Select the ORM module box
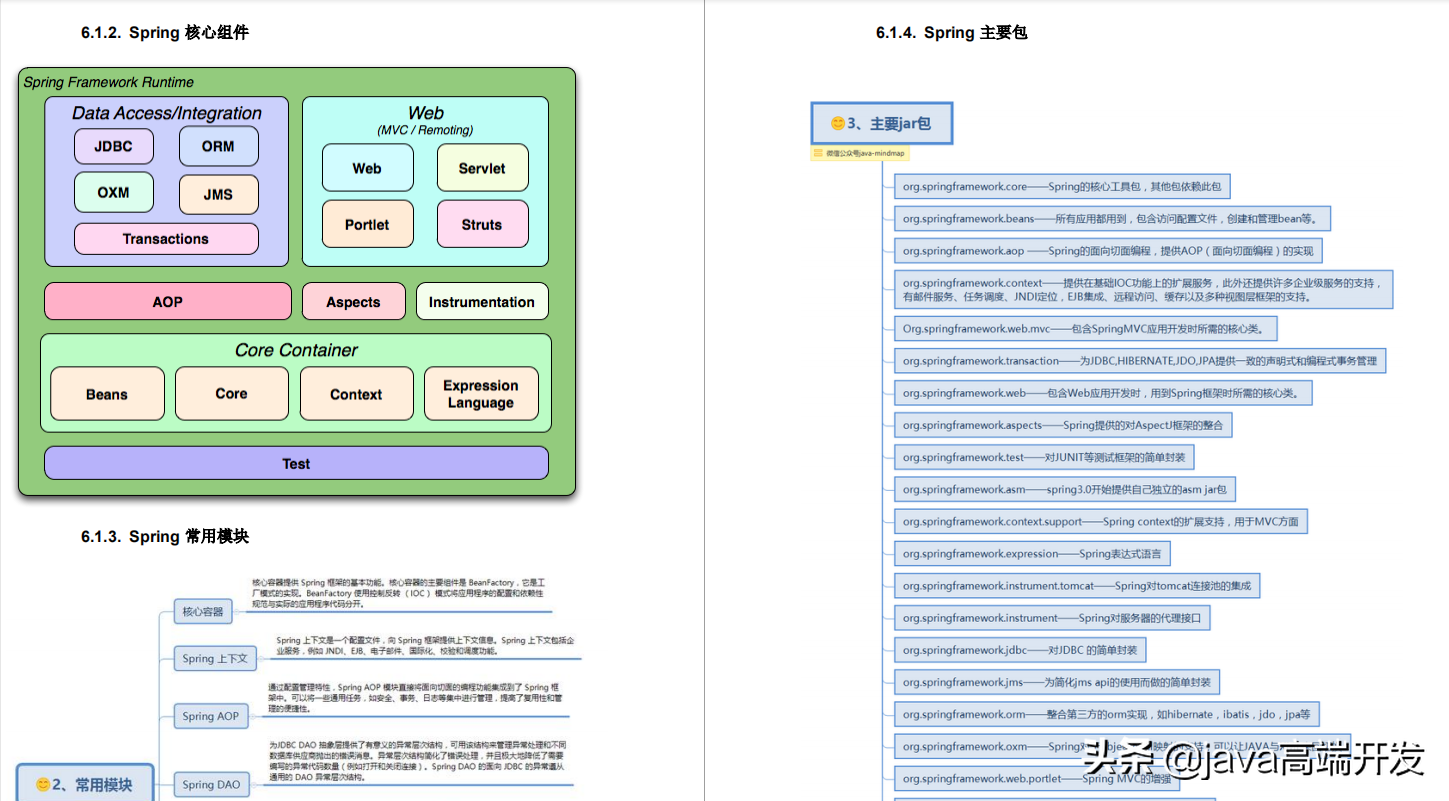This screenshot has height=801, width=1449. [x=218, y=146]
